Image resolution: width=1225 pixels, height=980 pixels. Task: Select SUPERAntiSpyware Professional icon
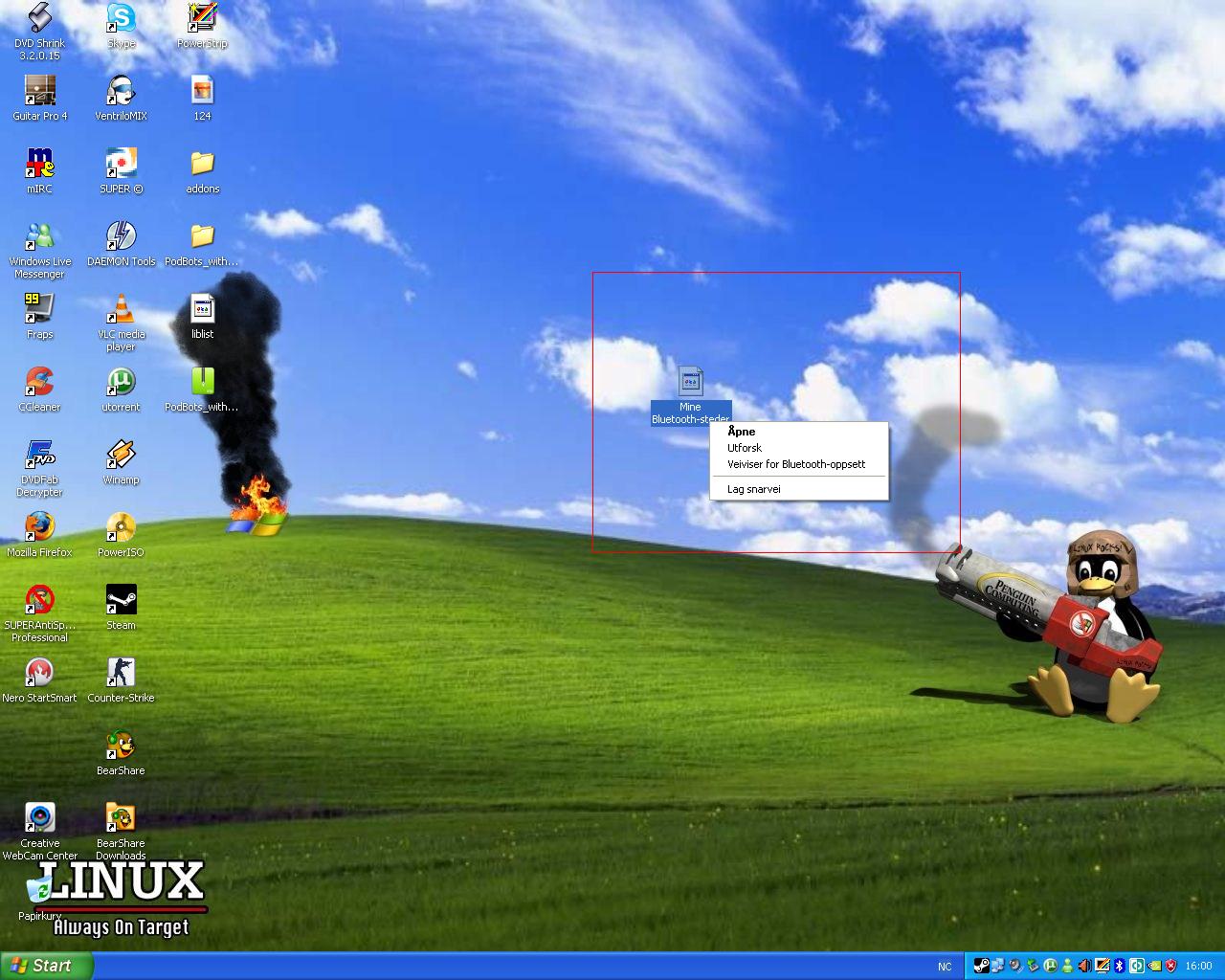click(x=39, y=613)
